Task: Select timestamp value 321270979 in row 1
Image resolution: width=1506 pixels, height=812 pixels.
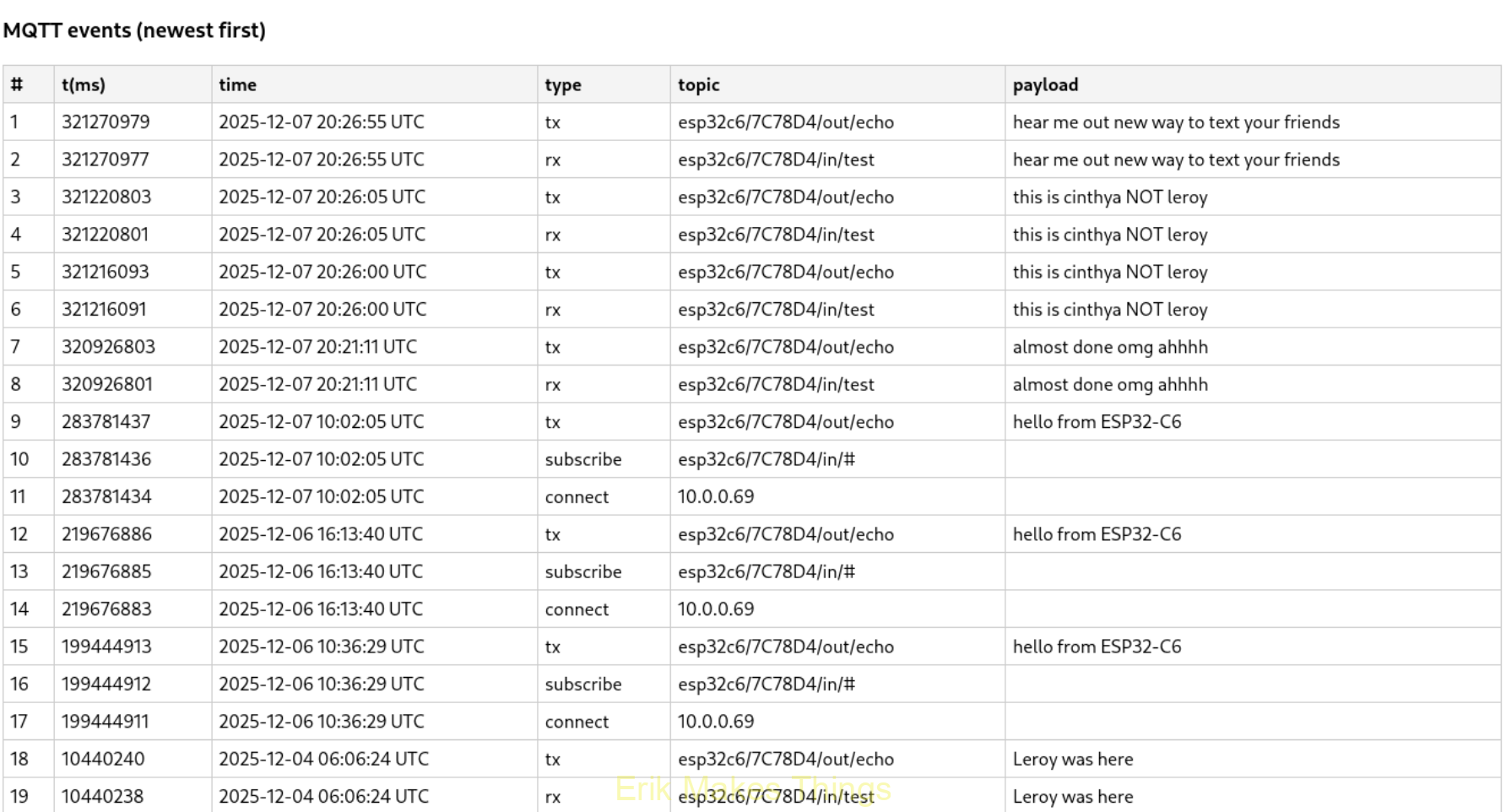Action: (x=106, y=122)
